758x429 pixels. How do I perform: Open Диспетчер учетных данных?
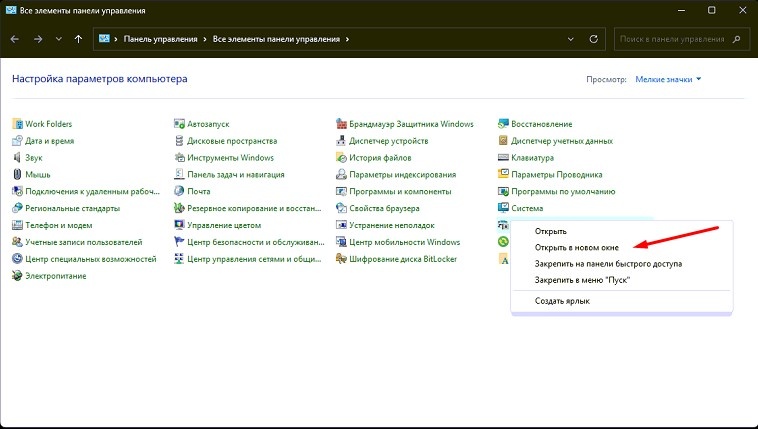click(x=562, y=141)
